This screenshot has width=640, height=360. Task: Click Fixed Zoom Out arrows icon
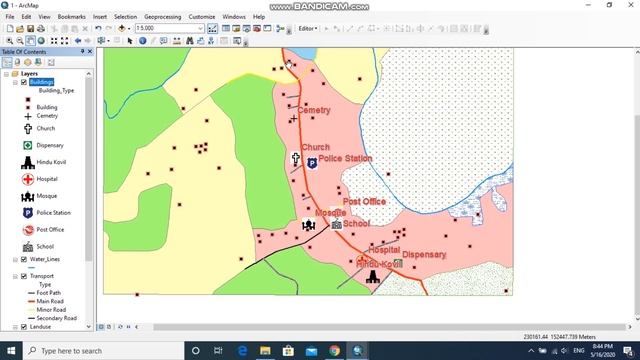coord(64,41)
